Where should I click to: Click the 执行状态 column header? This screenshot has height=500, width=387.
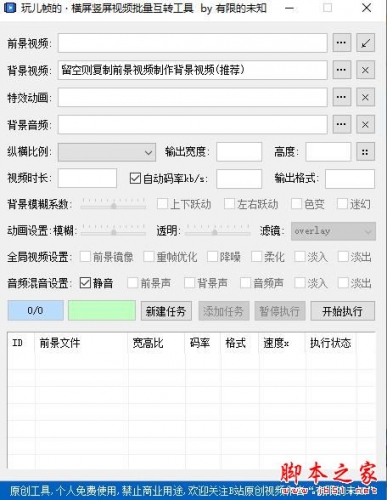point(331,343)
